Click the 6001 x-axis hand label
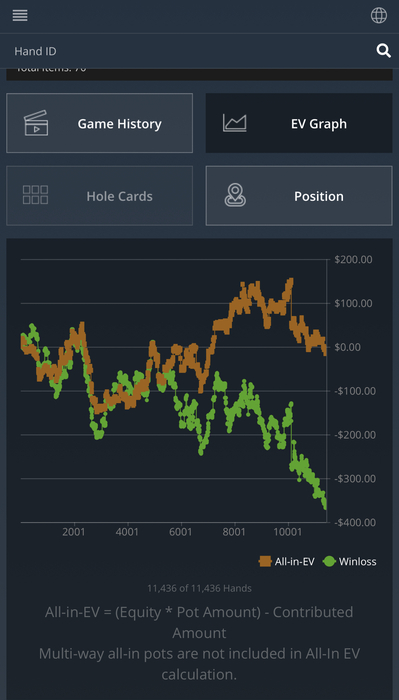This screenshot has height=700, width=399. coord(181,532)
